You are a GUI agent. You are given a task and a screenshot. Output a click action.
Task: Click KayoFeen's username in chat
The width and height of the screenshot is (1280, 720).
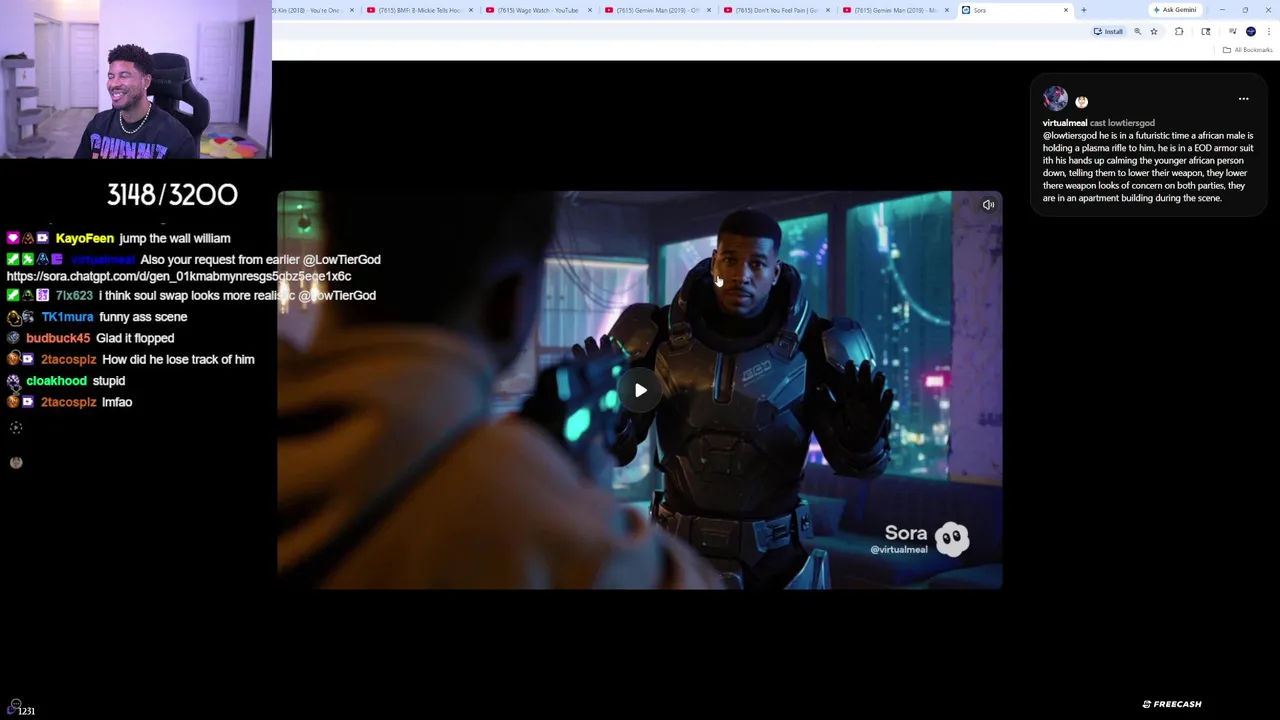(x=85, y=238)
